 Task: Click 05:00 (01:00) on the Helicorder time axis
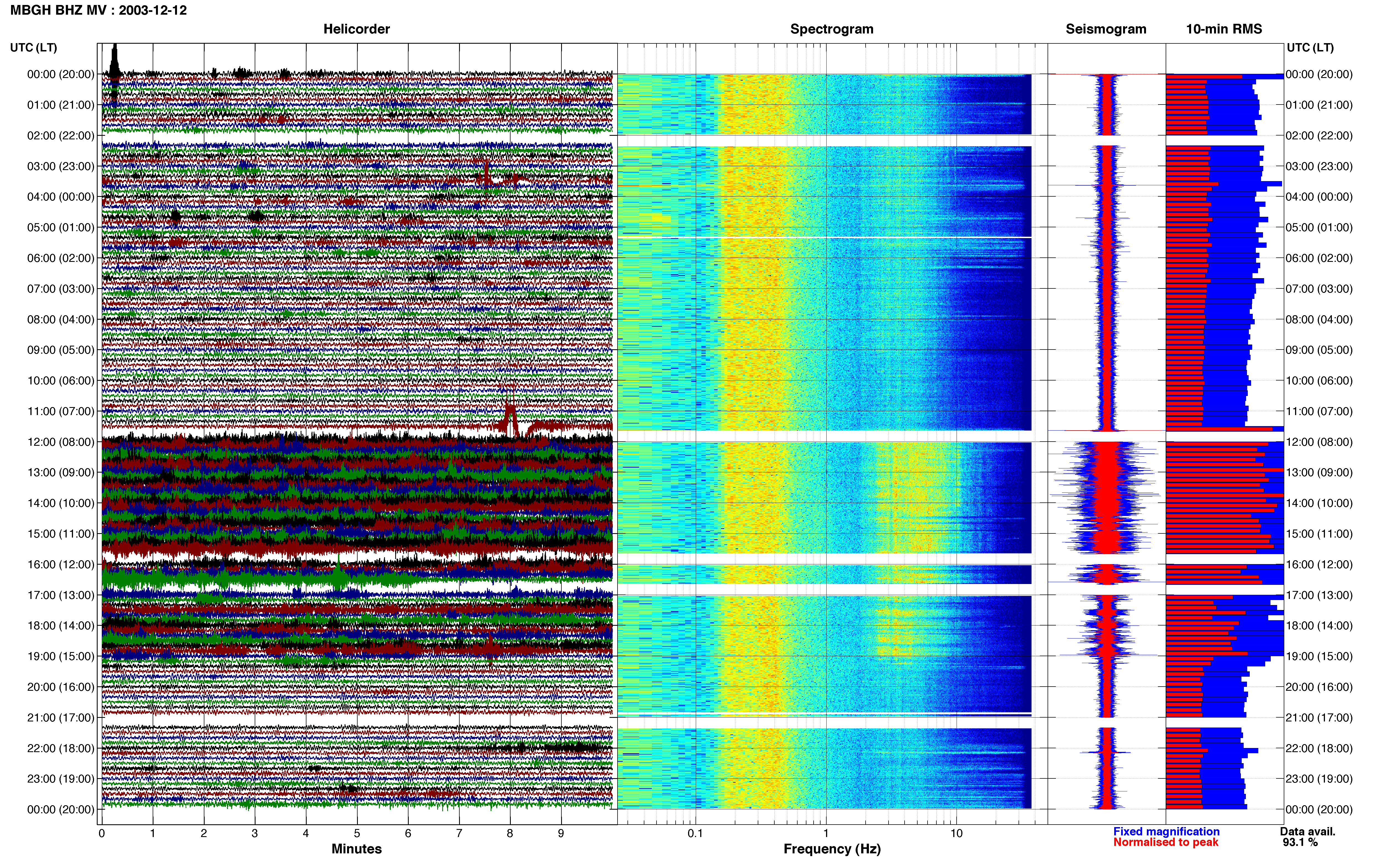60,227
